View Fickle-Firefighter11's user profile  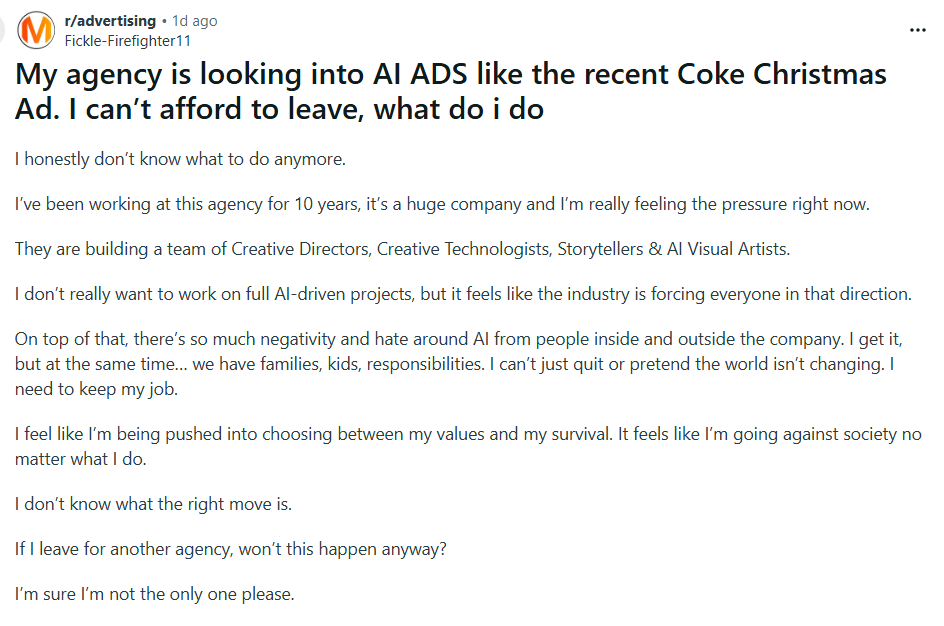[x=128, y=41]
